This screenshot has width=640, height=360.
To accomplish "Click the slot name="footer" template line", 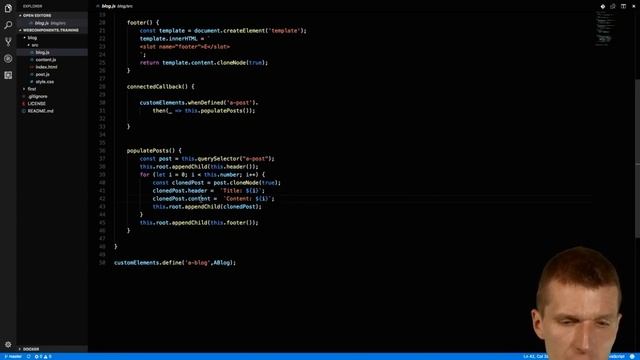I will 184,47.
